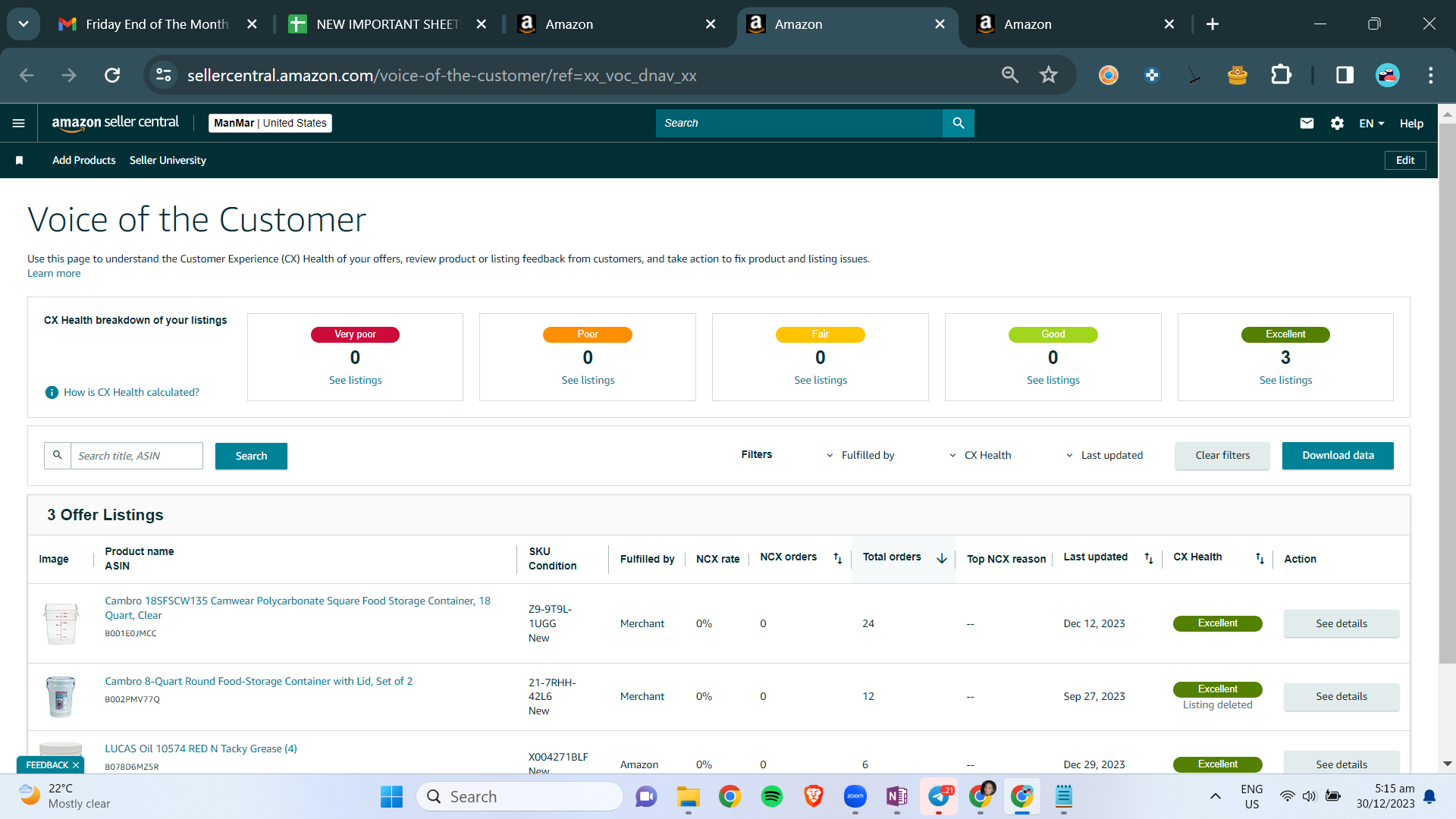Open OneNote from the taskbar
This screenshot has width=1456, height=819.
click(896, 796)
